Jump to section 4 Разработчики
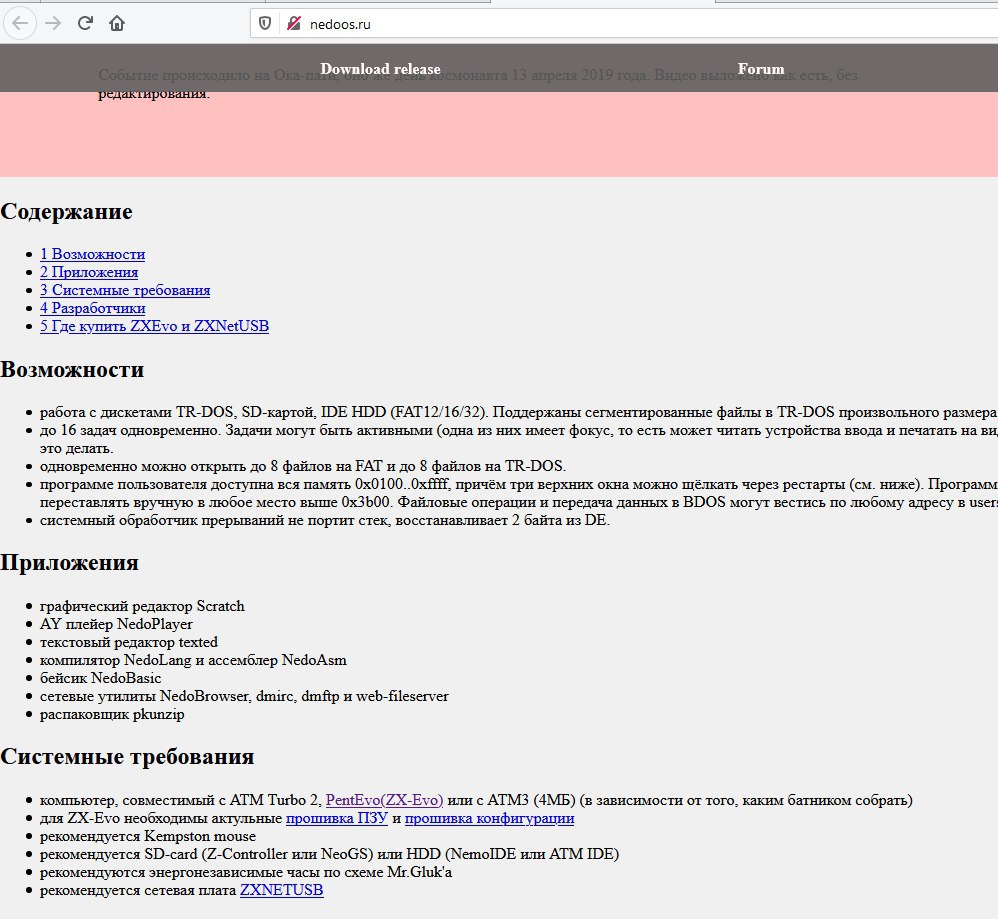The image size is (998, 919). point(92,308)
